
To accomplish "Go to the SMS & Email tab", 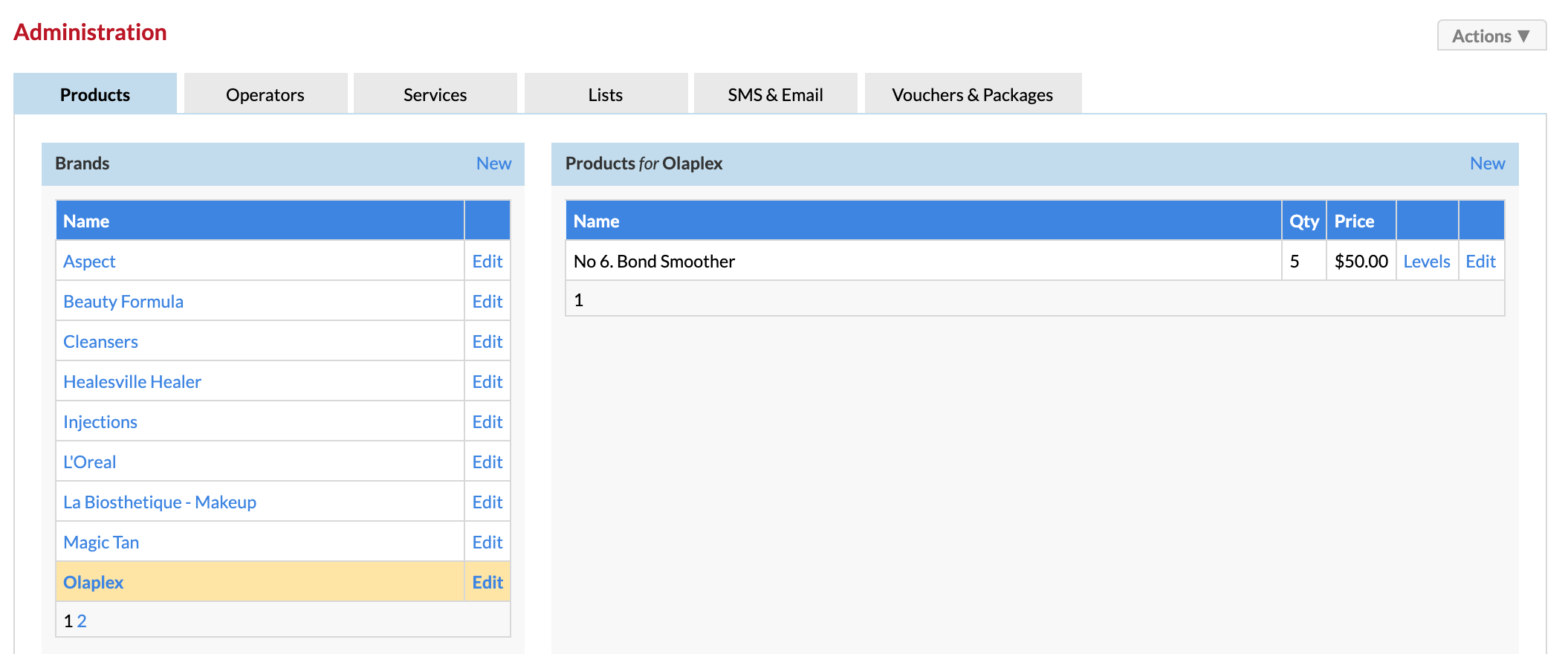I will coord(775,94).
